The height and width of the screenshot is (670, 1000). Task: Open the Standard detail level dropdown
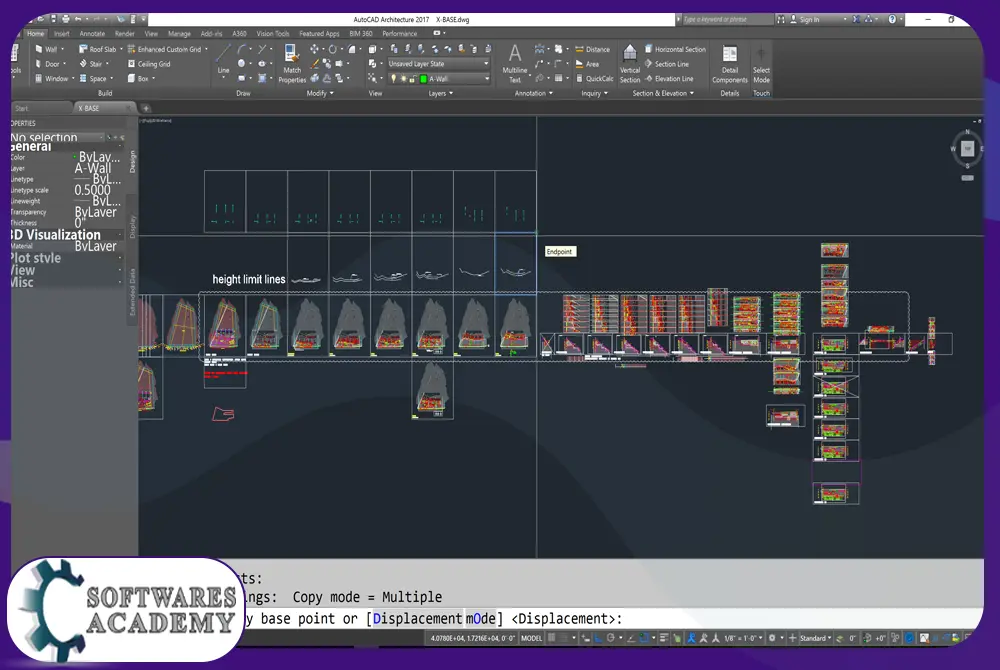point(815,638)
